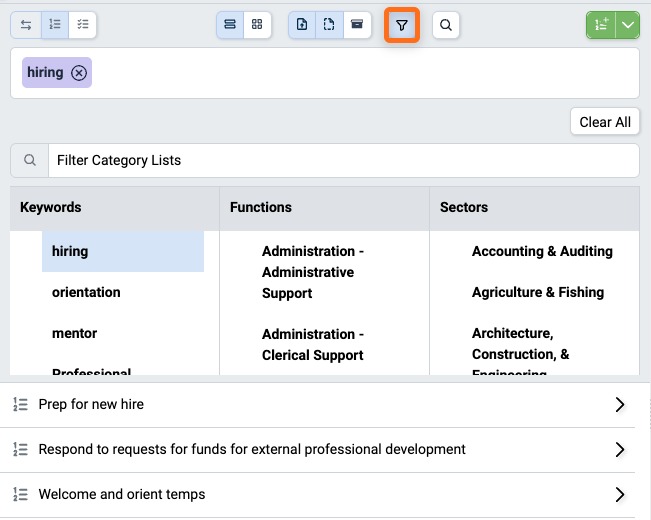Open Respond to requests for funds list
This screenshot has width=651, height=520.
pyautogui.click(x=318, y=450)
